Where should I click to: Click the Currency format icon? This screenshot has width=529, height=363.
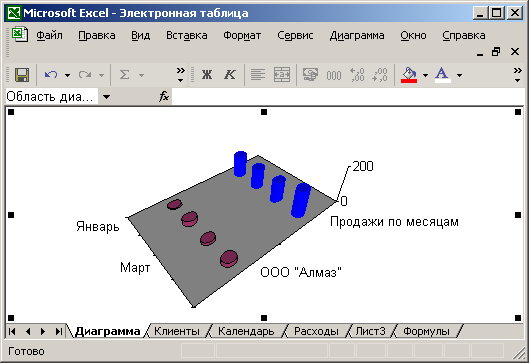310,75
